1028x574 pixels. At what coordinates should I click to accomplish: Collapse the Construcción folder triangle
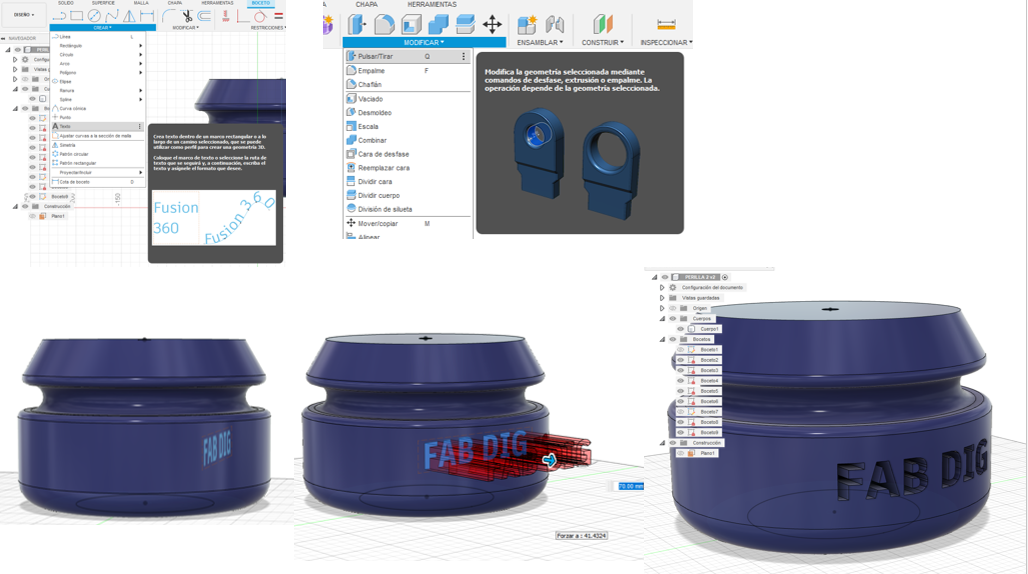point(662,443)
